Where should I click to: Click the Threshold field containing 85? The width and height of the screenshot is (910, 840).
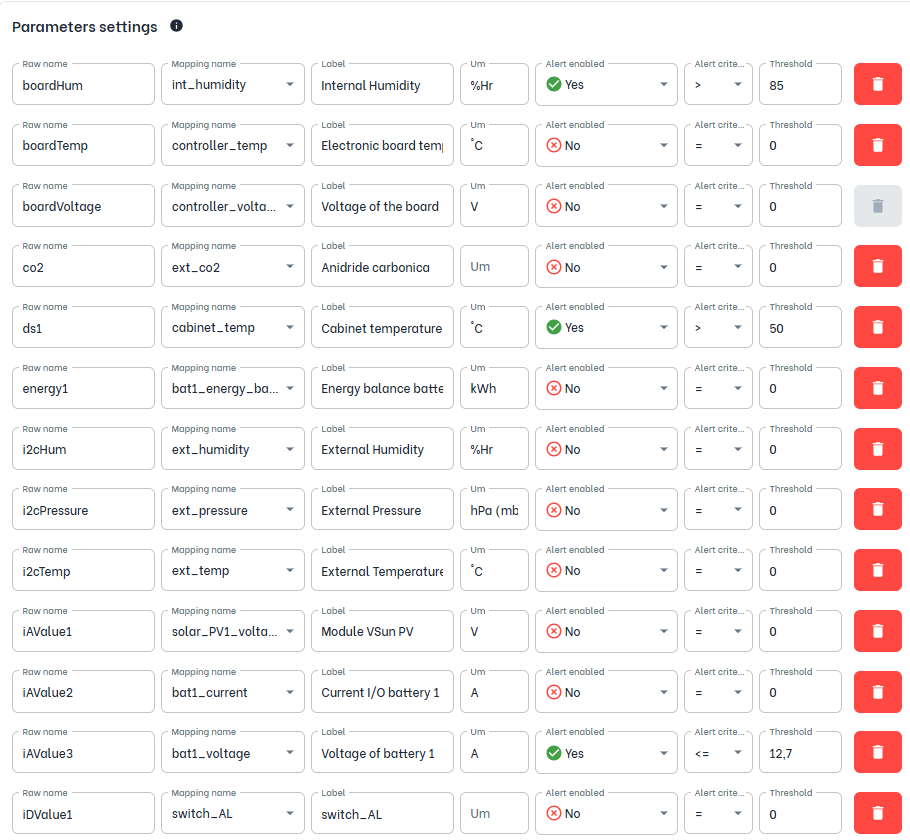point(800,84)
